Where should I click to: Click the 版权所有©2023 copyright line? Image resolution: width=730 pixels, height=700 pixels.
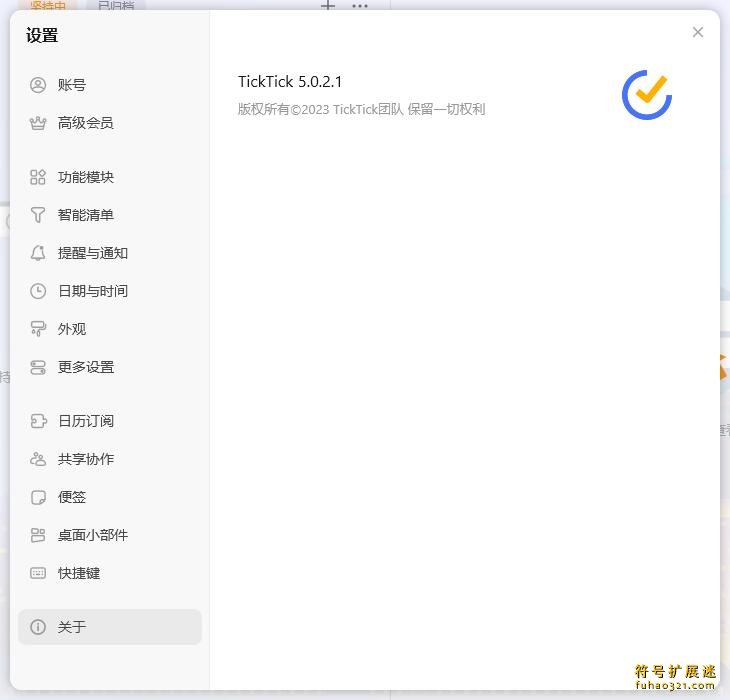[x=361, y=109]
